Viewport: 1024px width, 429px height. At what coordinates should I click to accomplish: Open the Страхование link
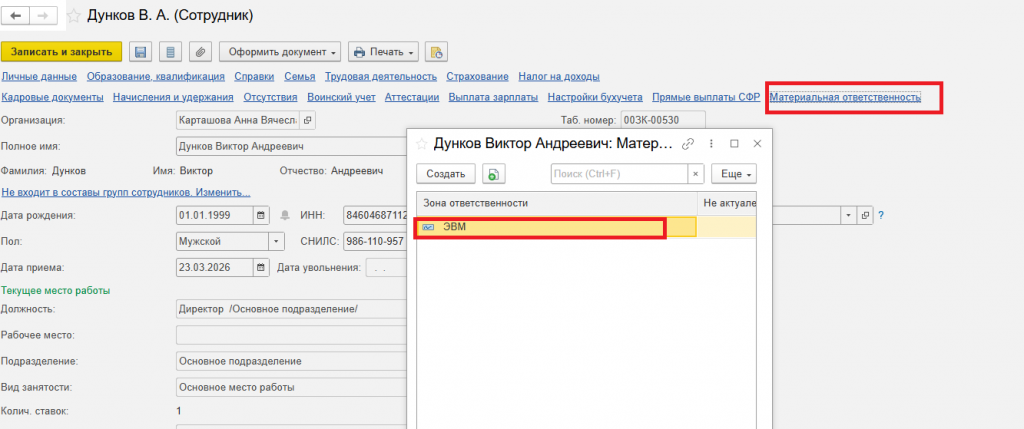(477, 76)
